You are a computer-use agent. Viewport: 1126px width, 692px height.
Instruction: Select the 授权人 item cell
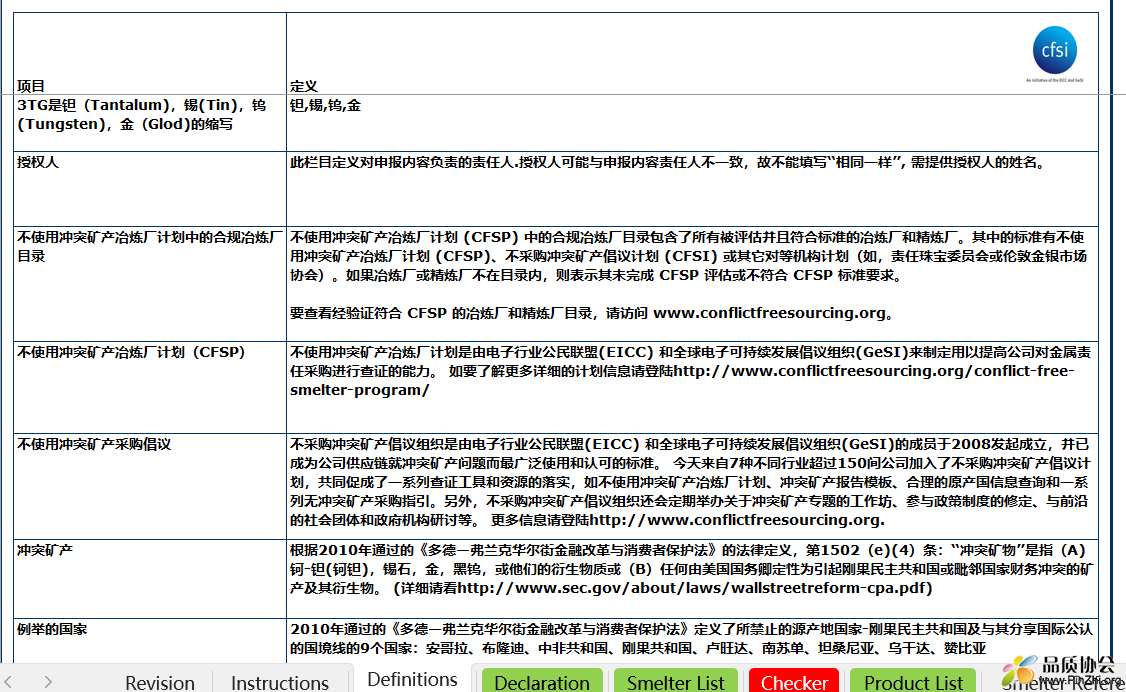coord(149,189)
